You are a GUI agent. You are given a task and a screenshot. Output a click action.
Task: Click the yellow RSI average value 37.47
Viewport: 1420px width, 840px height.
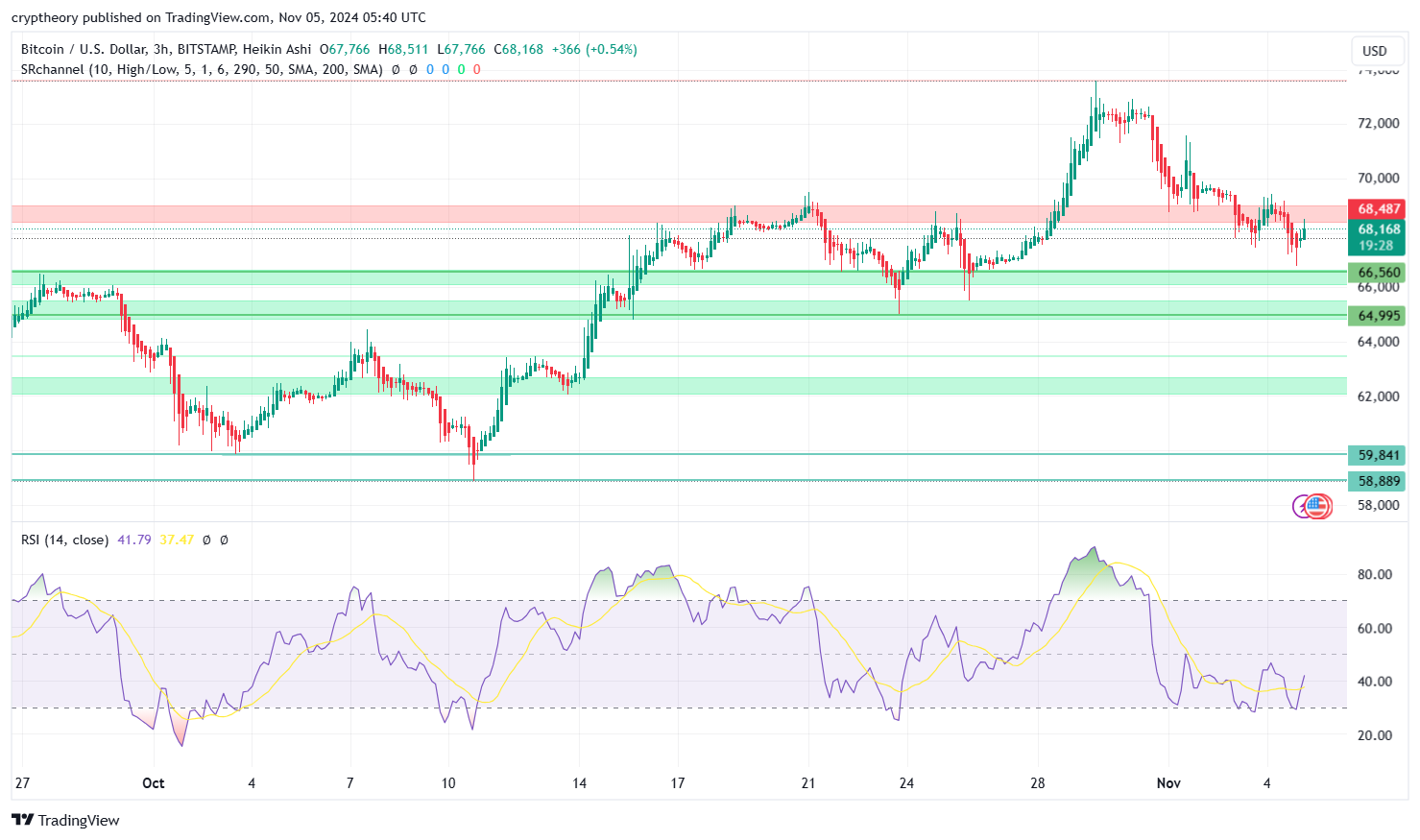tap(177, 540)
